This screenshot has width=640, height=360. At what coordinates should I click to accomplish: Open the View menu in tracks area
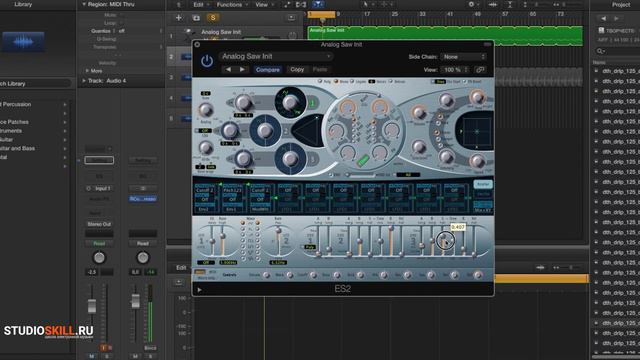pos(263,4)
